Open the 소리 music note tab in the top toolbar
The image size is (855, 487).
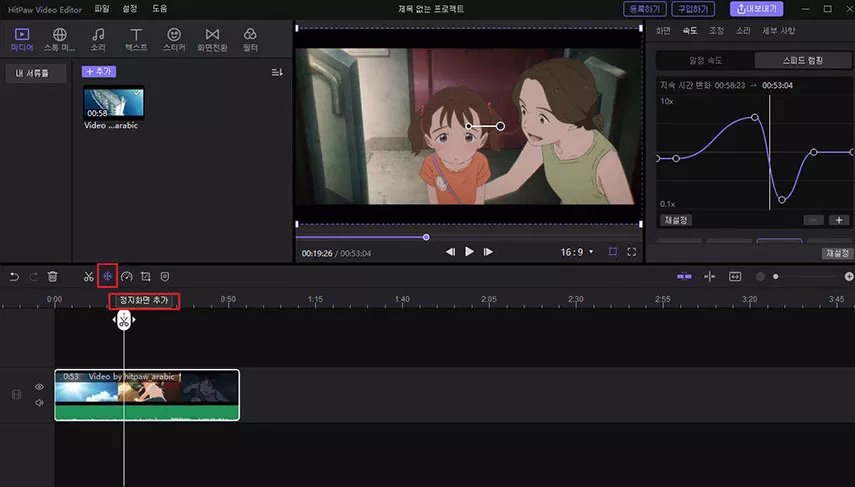coord(98,40)
